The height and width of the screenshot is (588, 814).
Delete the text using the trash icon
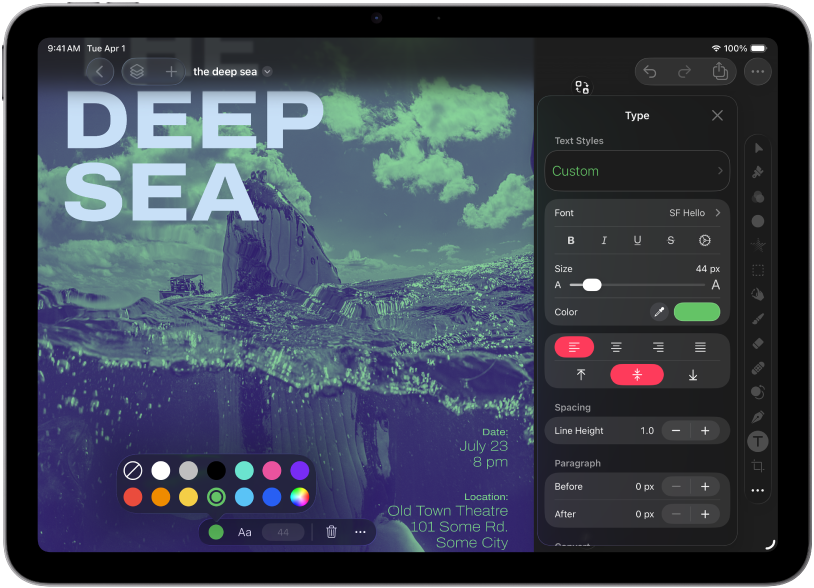pyautogui.click(x=331, y=531)
